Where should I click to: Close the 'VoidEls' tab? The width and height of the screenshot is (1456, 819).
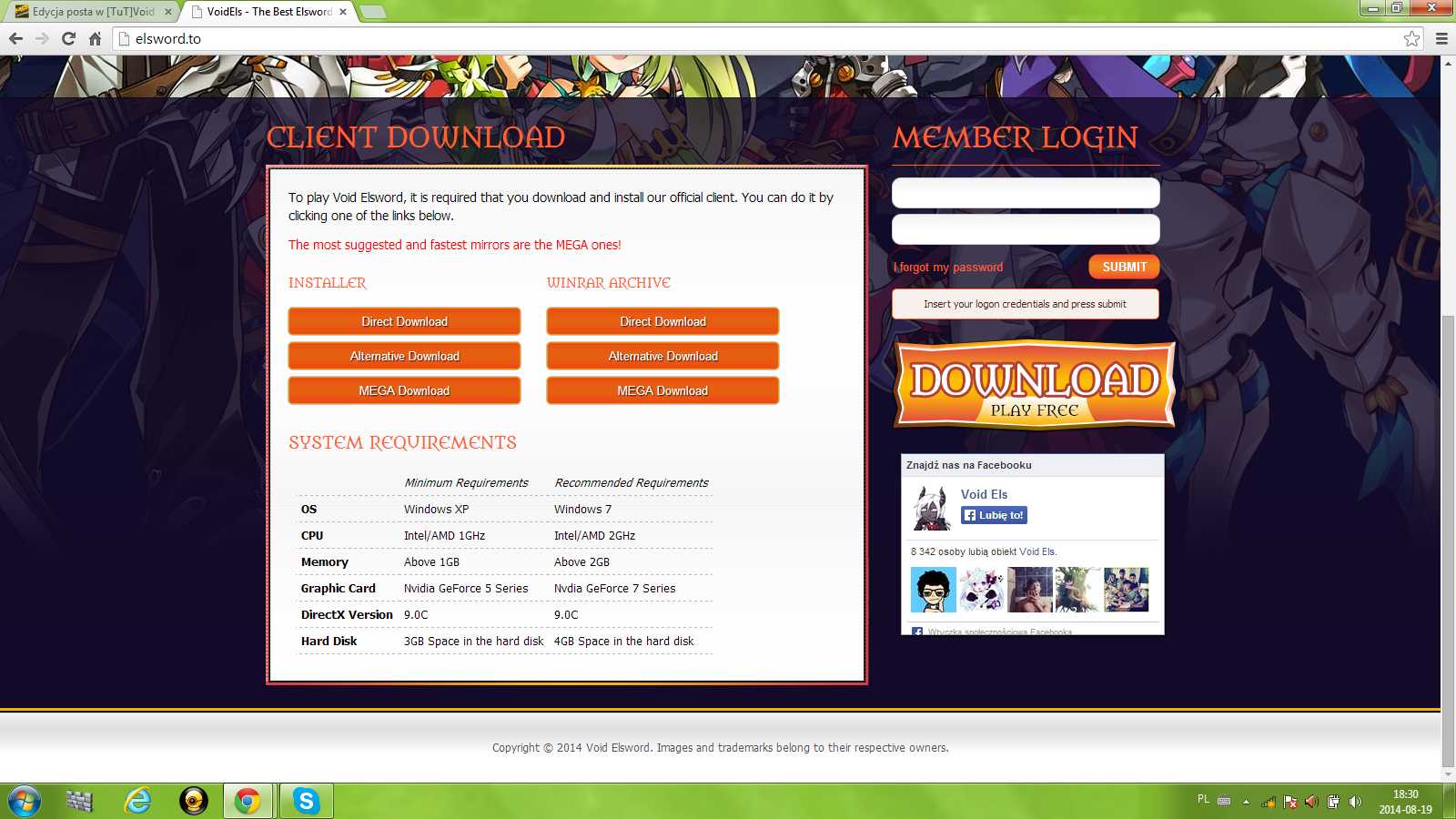click(343, 12)
